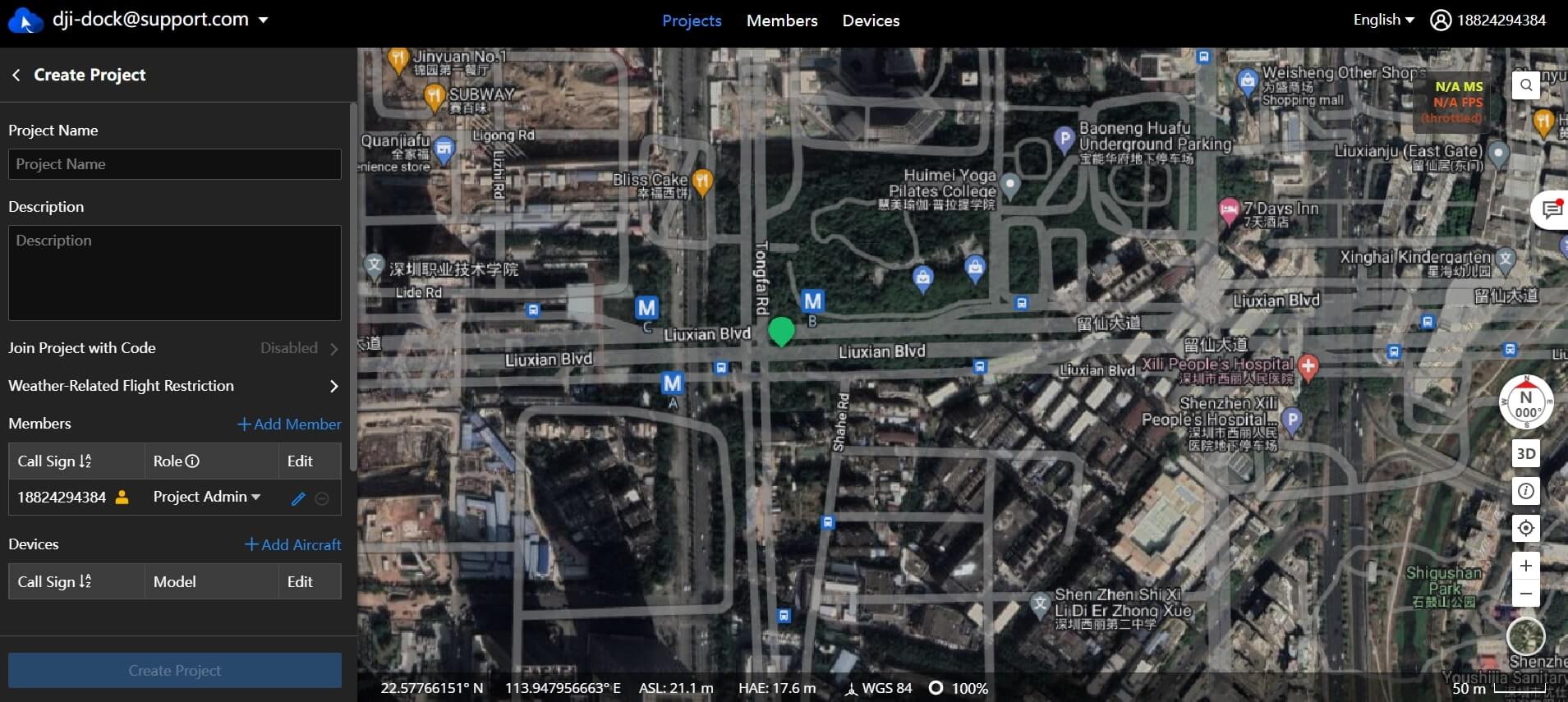Remove member 18824294384 with minus icon
The height and width of the screenshot is (702, 1568).
click(x=322, y=498)
